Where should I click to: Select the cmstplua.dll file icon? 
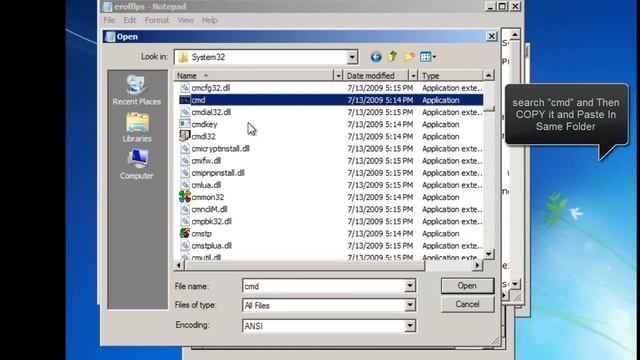click(184, 245)
